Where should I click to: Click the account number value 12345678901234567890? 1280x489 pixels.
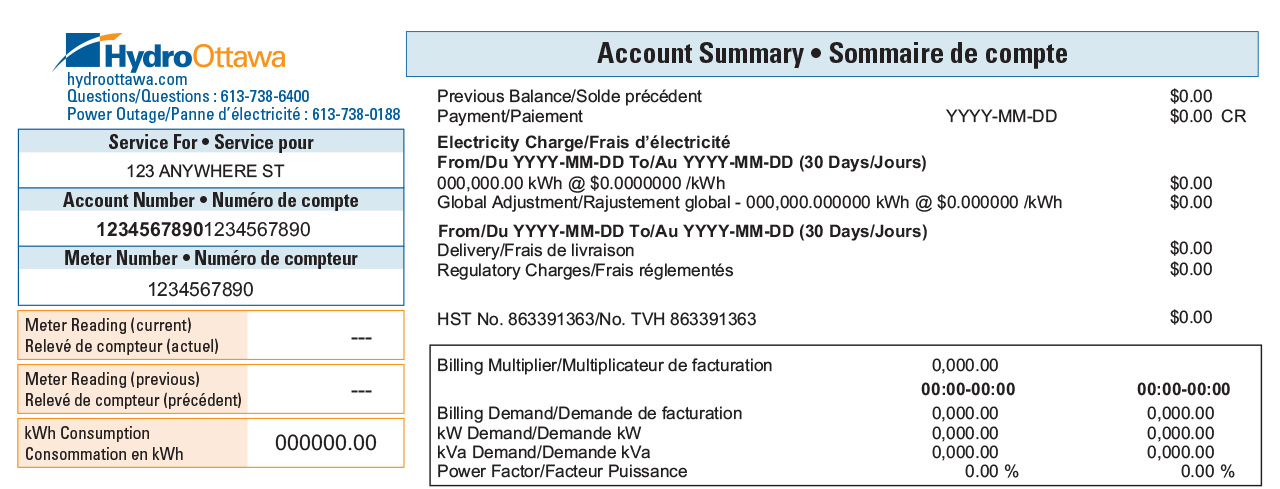click(211, 230)
